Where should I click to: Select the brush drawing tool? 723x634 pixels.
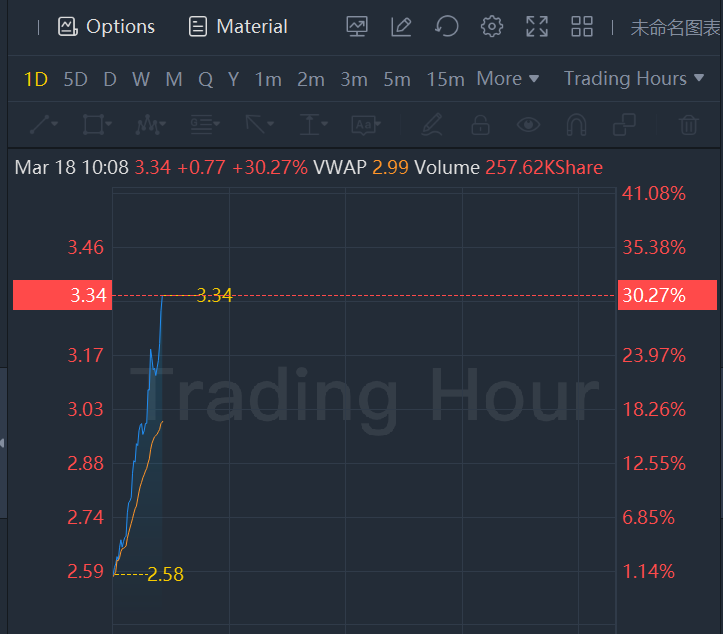pyautogui.click(x=432, y=125)
